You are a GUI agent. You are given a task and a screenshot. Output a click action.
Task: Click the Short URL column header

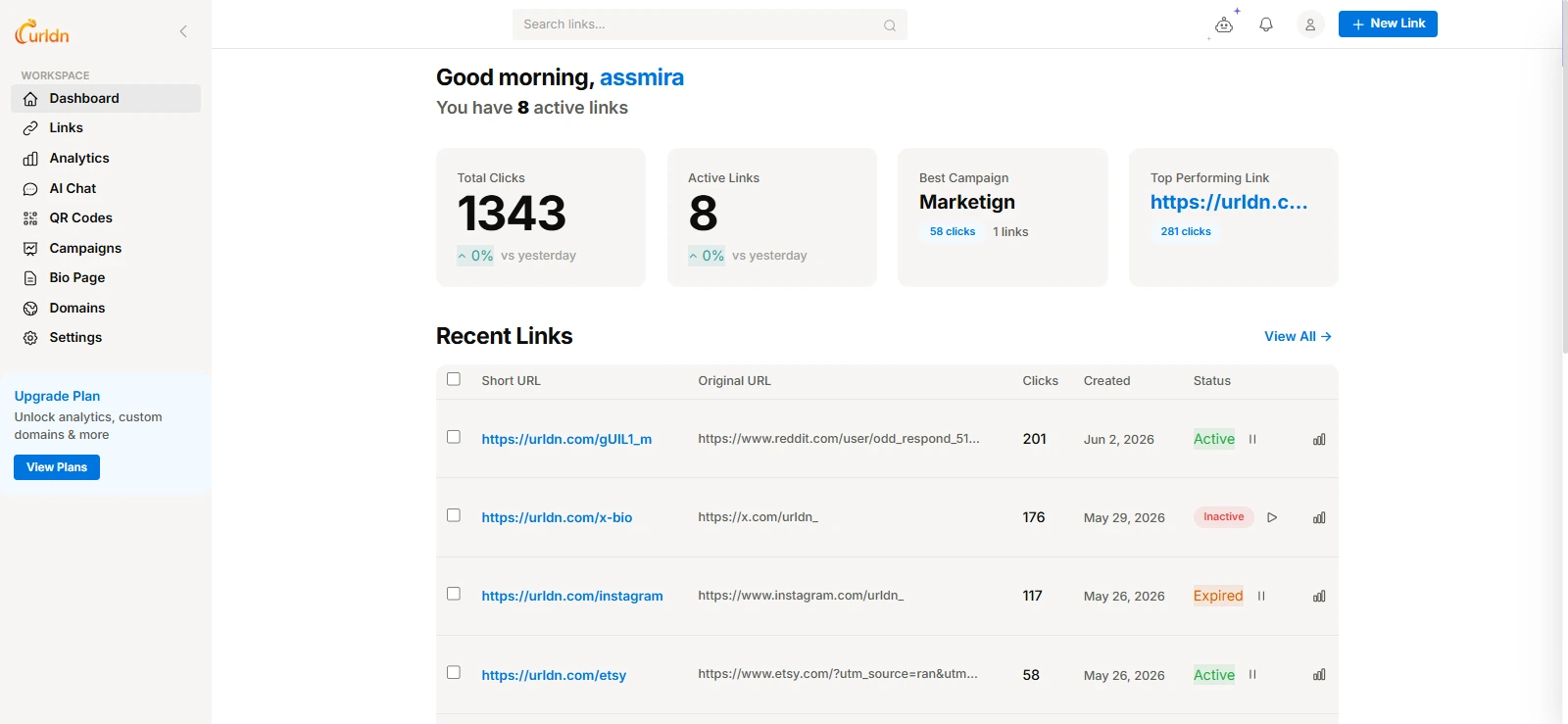pyautogui.click(x=511, y=381)
